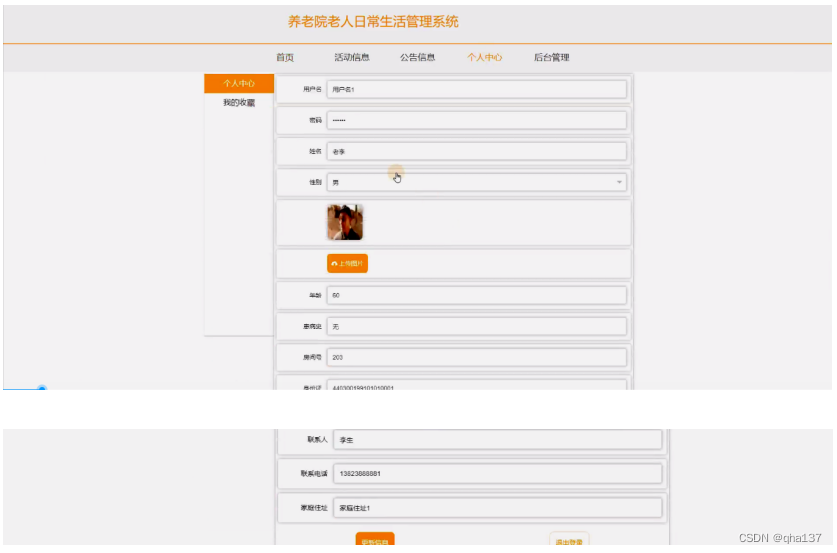Screen dimensions: 837x553
Task: Click the orange 上传图片 upload button
Action: tap(347, 263)
